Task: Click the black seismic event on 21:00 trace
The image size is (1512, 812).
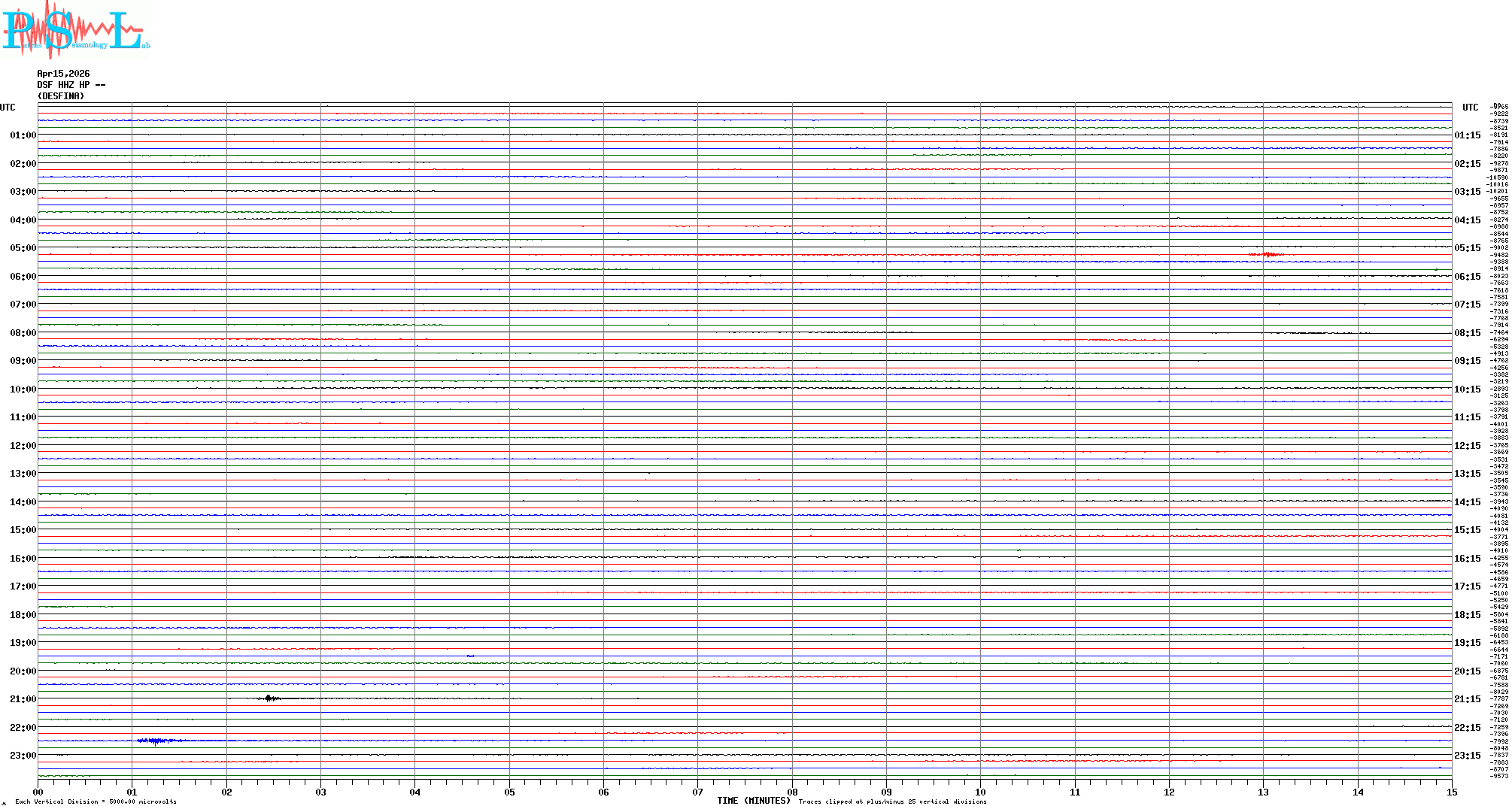Action: 269,698
